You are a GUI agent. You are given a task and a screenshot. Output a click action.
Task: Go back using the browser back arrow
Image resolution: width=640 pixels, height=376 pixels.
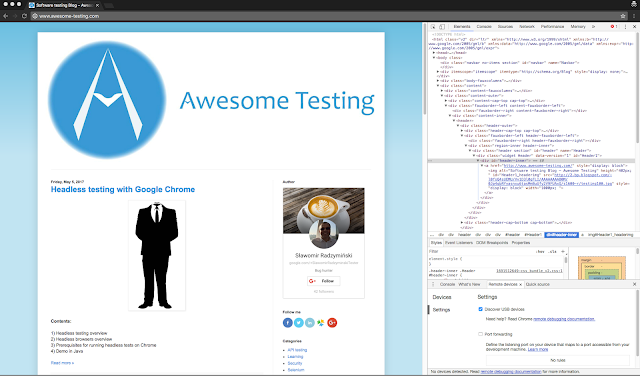point(6,16)
